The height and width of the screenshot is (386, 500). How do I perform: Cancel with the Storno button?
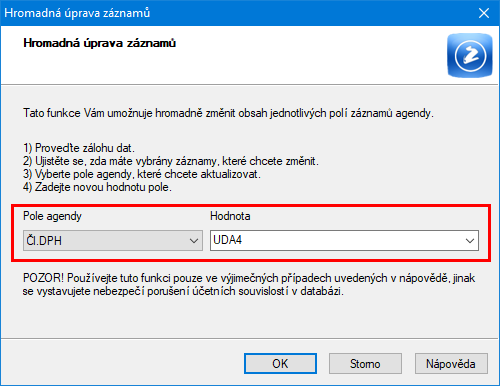pos(365,364)
